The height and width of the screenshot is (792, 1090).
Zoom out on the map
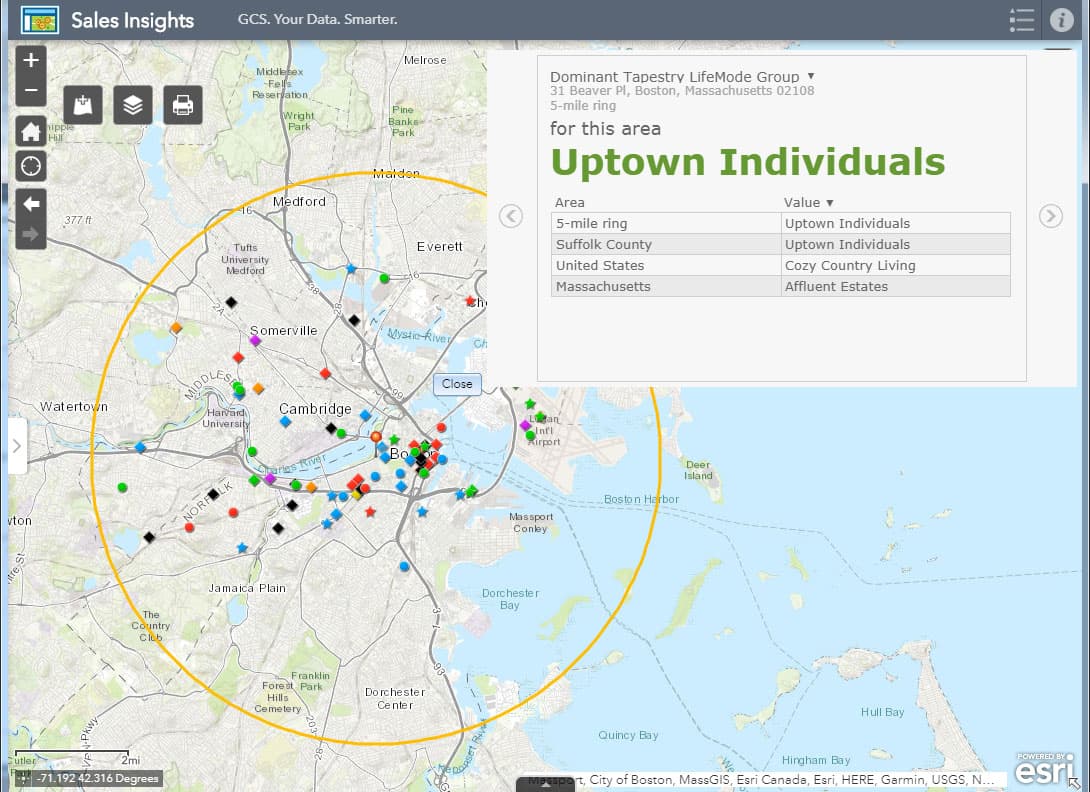pyautogui.click(x=31, y=91)
